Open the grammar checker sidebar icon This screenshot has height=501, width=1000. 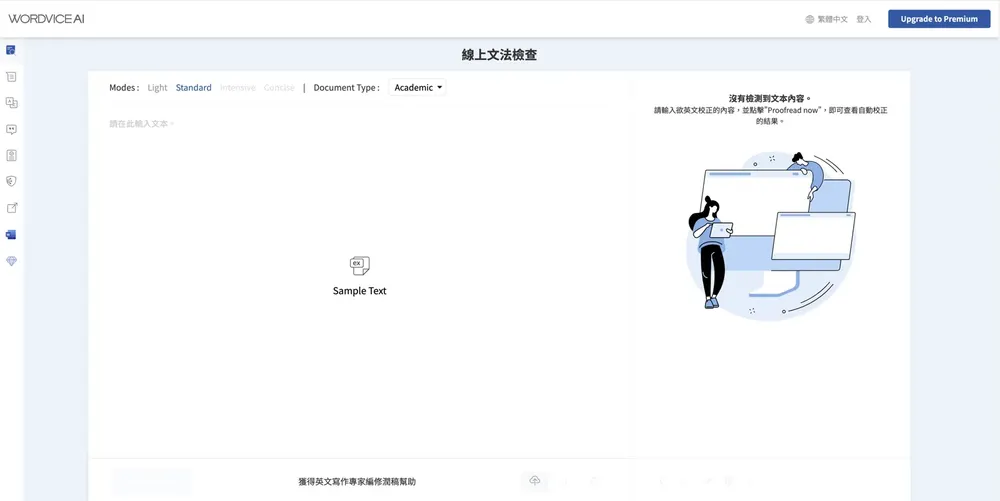(11, 50)
